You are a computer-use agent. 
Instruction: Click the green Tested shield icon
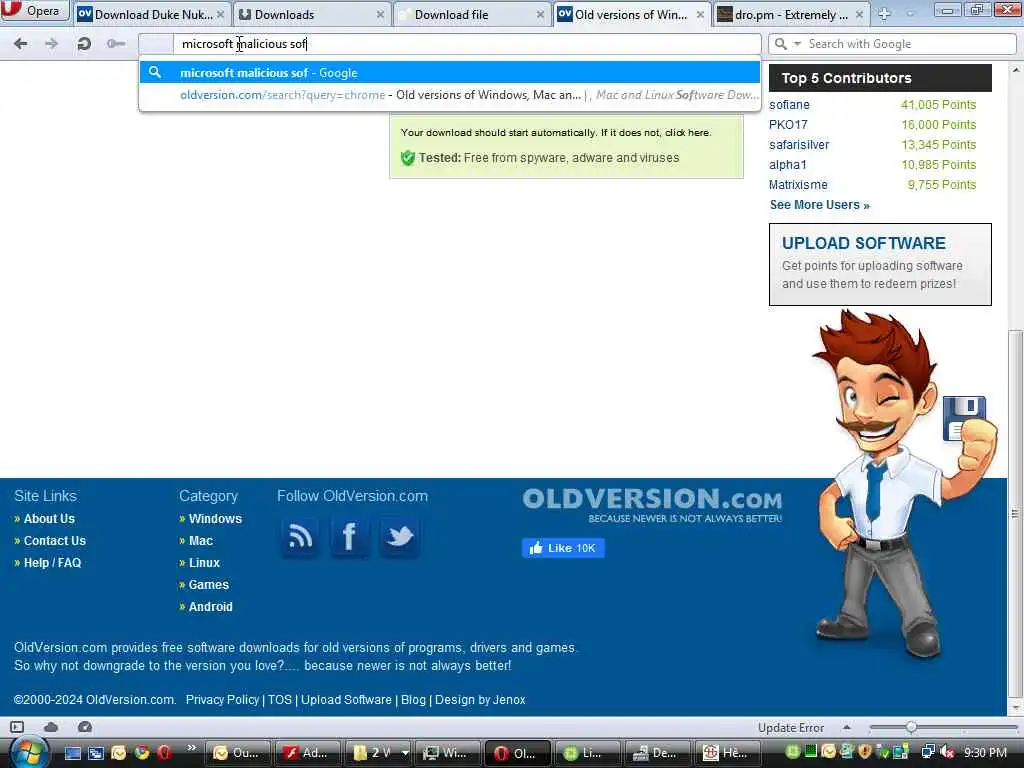(408, 157)
